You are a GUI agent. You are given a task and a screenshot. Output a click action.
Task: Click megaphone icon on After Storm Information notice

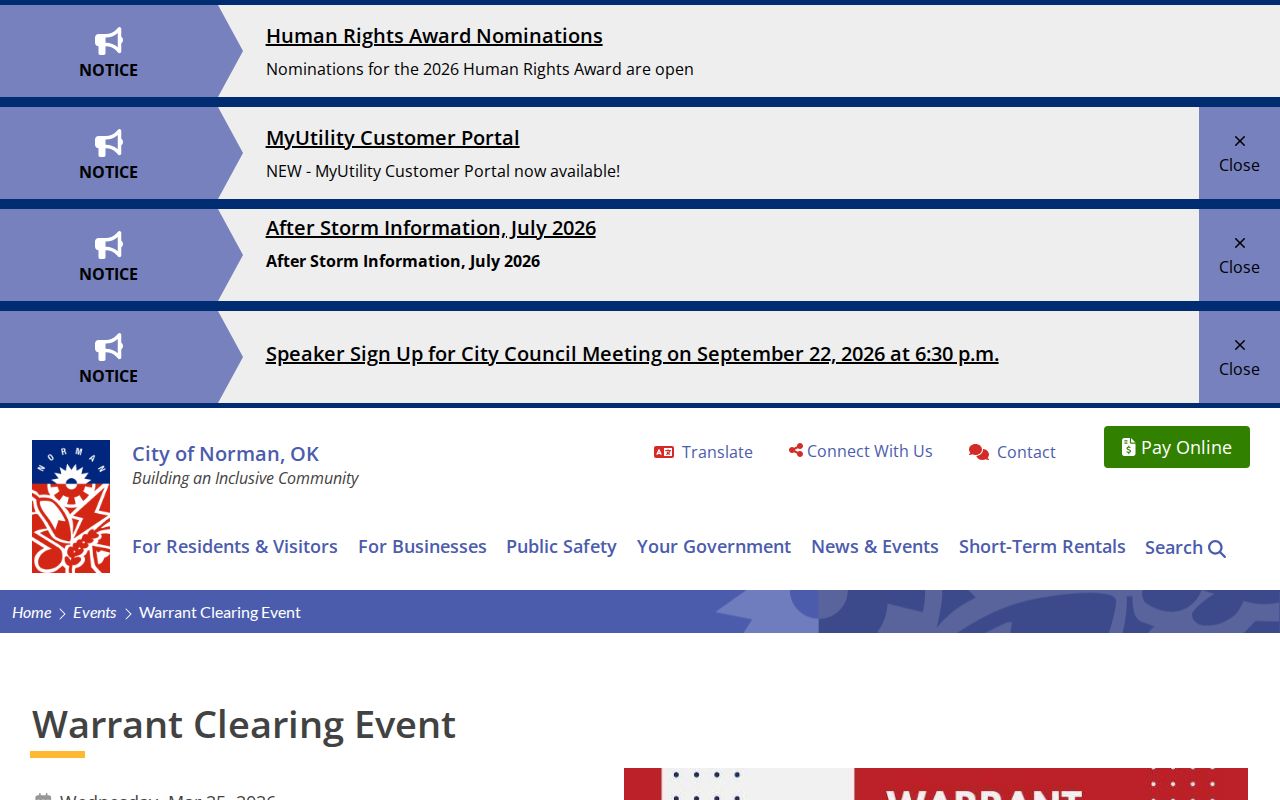[109, 245]
